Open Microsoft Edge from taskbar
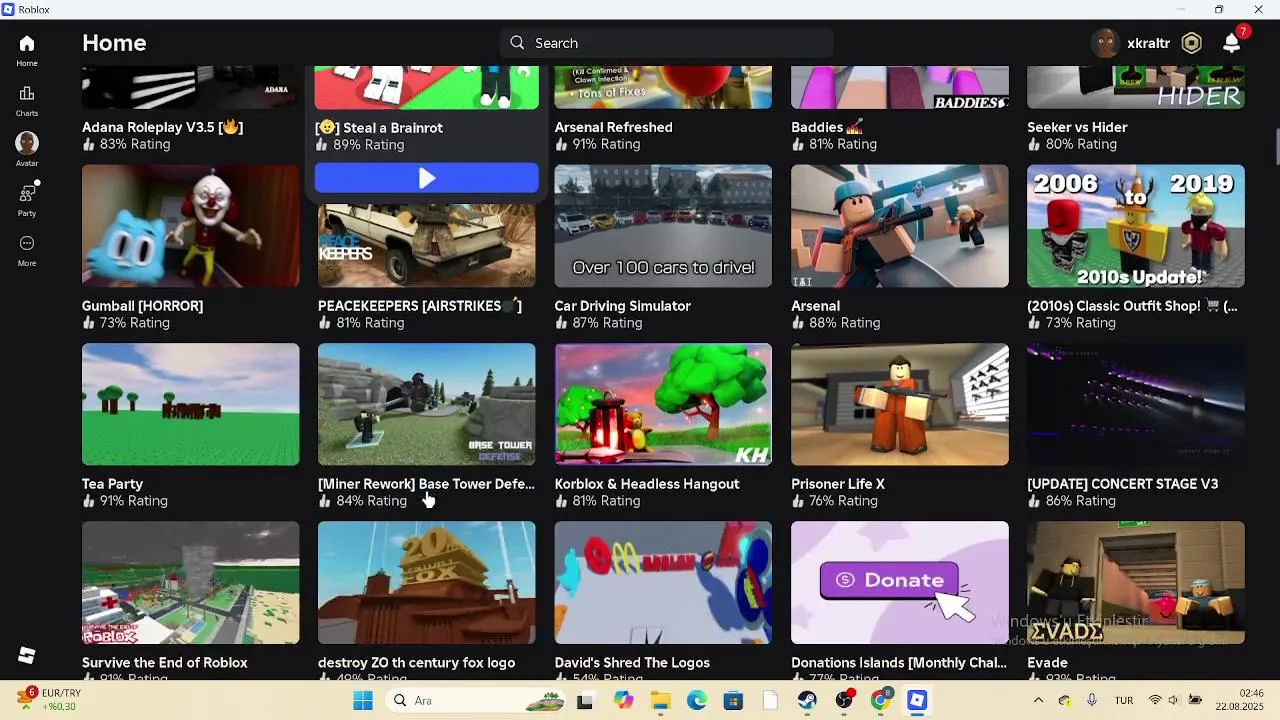 pos(697,701)
